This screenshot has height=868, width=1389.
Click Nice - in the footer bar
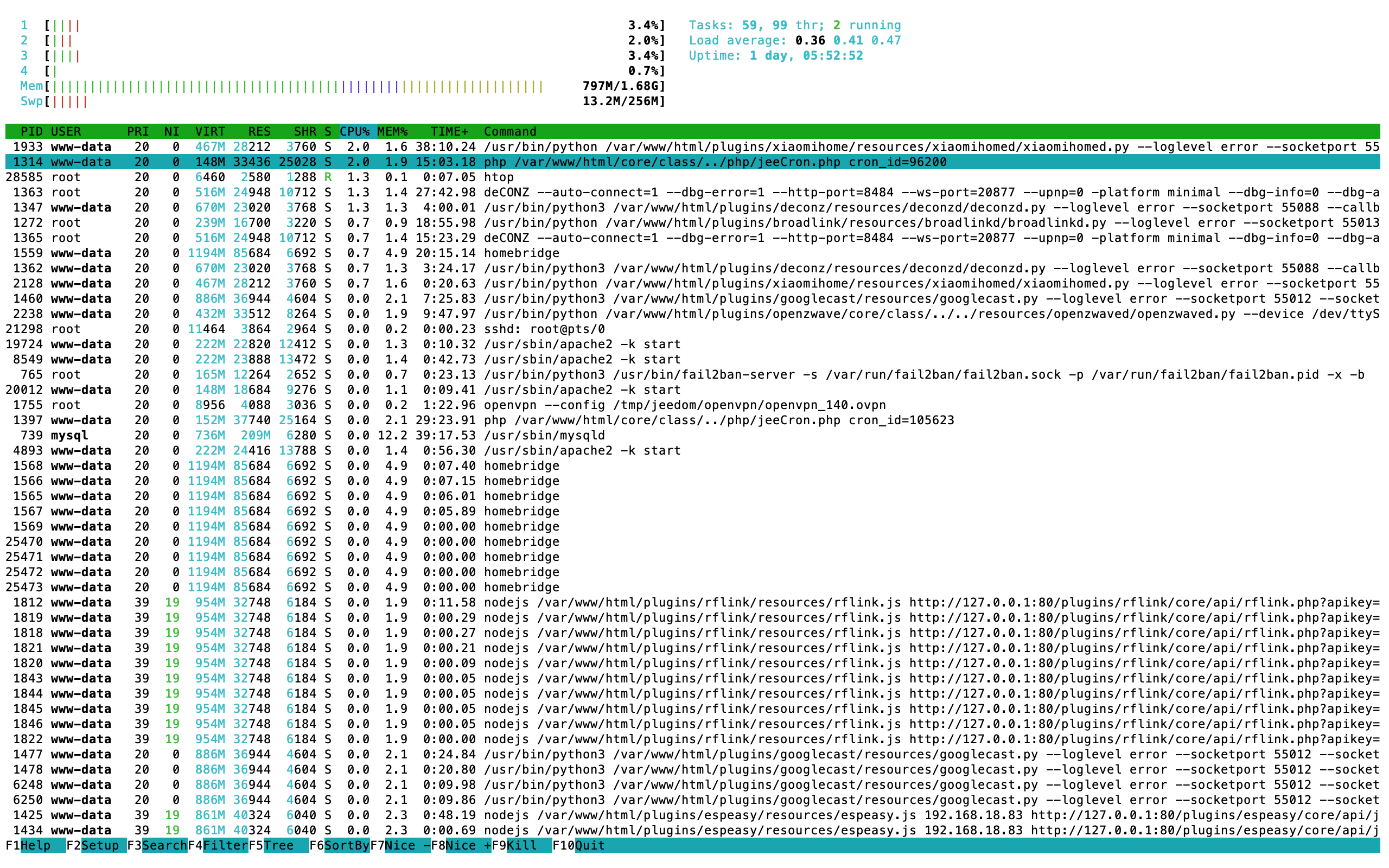pyautogui.click(x=400, y=845)
